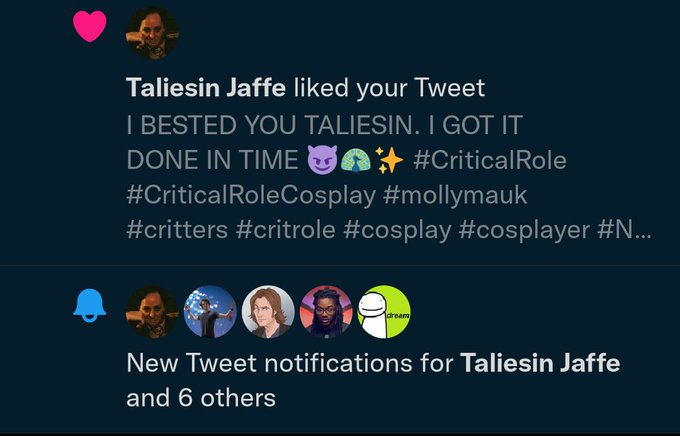The width and height of the screenshot is (680, 436).
Task: Click 'and 6 others' in the notification
Action: point(201,398)
